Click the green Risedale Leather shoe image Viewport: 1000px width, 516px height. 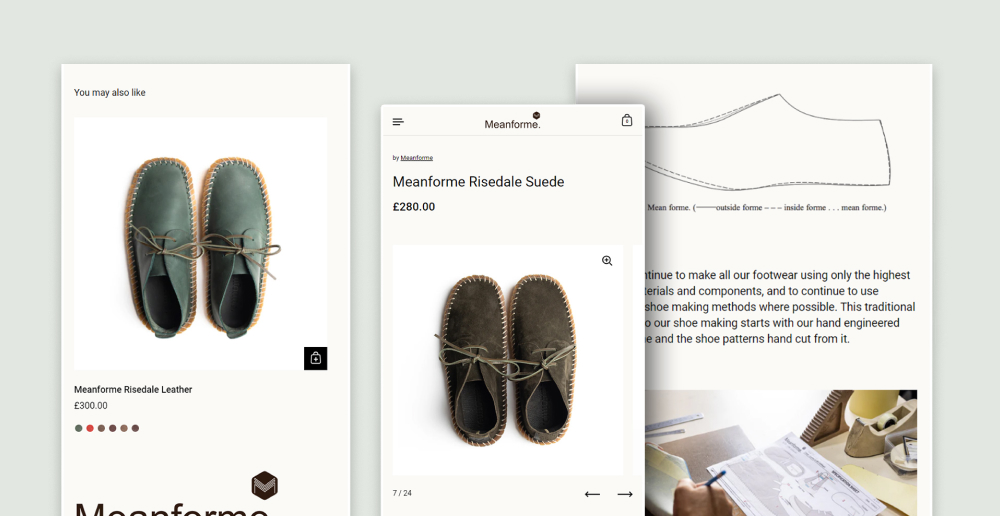[200, 244]
